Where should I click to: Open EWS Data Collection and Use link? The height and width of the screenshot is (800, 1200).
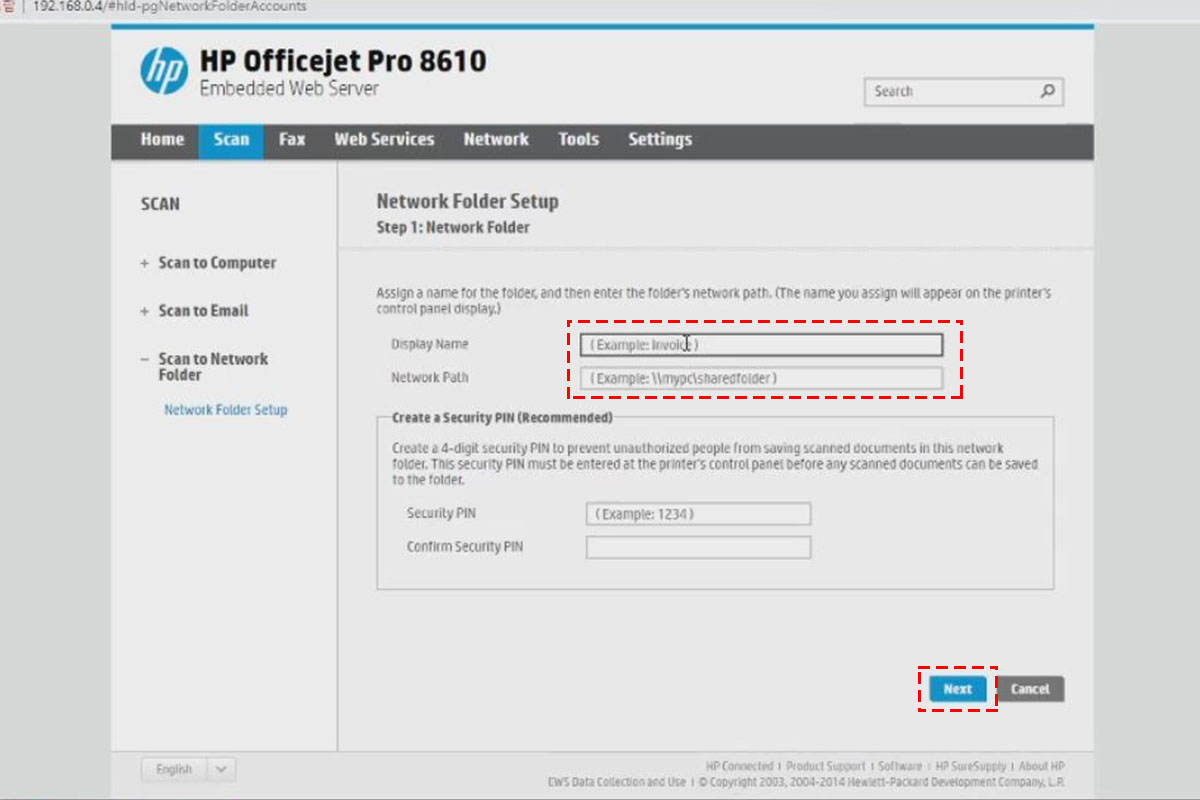click(x=617, y=782)
